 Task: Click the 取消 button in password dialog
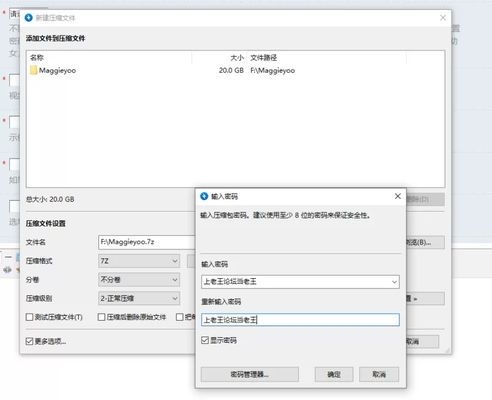379,374
